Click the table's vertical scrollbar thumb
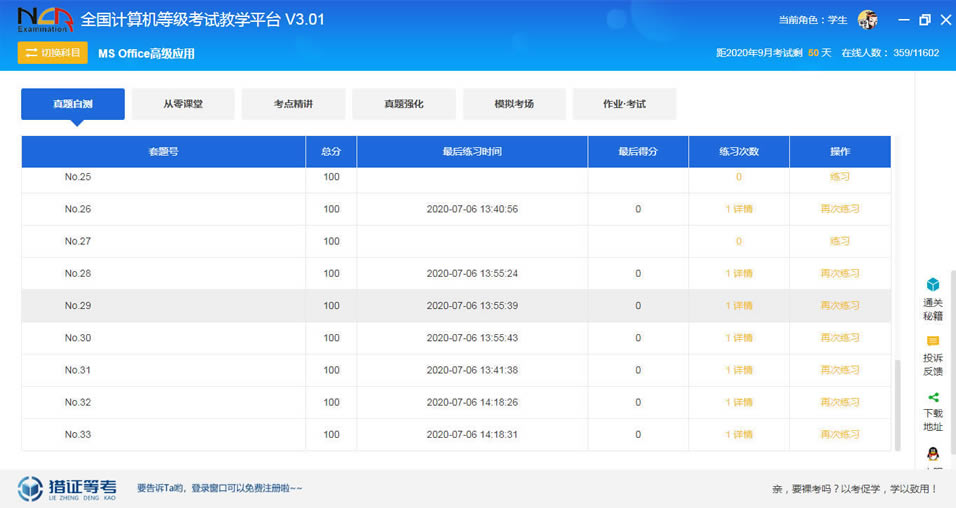Image resolution: width=956 pixels, height=508 pixels. pos(896,405)
